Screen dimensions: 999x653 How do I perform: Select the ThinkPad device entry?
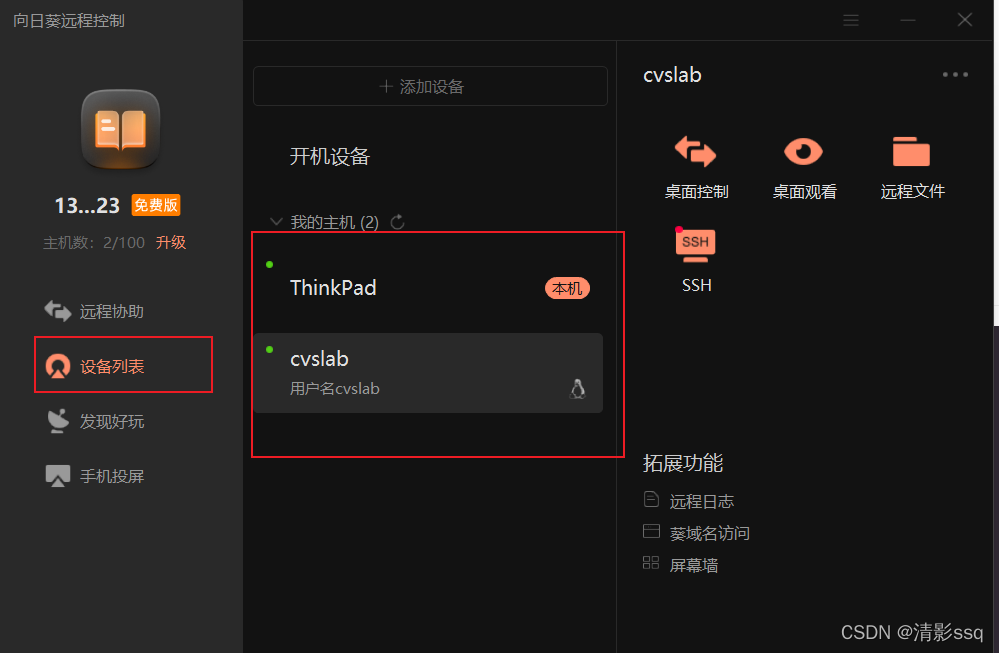[428, 287]
